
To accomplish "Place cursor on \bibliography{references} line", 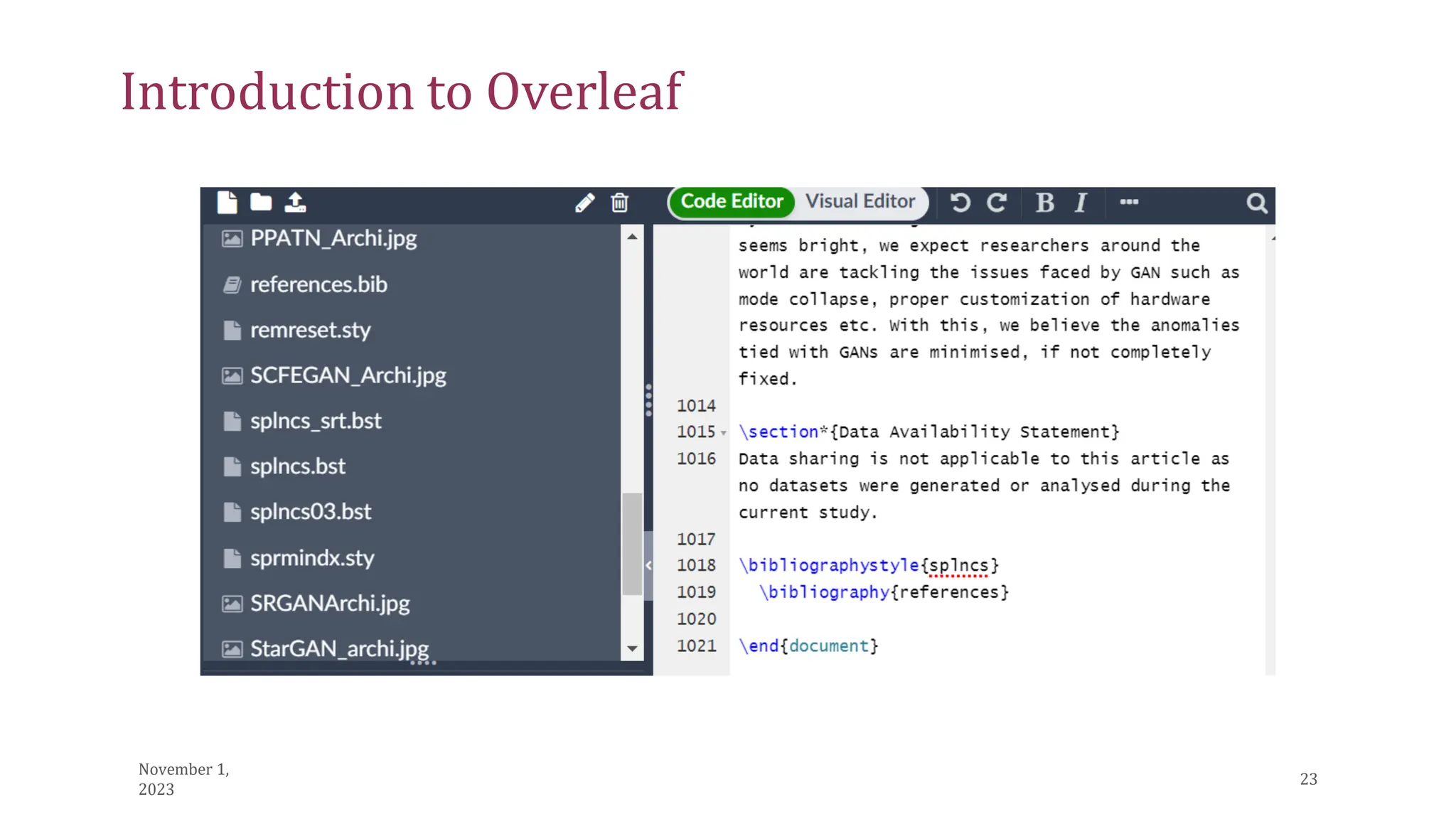I will tap(884, 592).
